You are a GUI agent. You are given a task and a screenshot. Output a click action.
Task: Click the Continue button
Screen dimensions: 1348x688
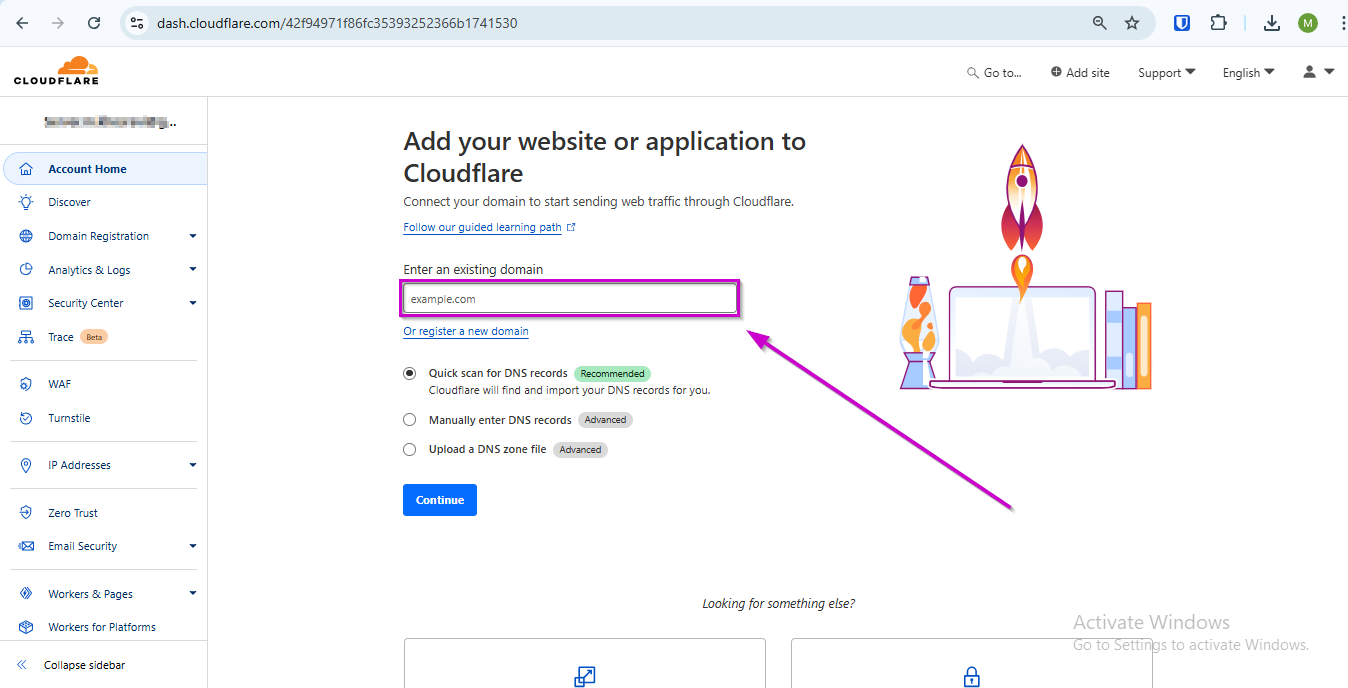[x=440, y=500]
